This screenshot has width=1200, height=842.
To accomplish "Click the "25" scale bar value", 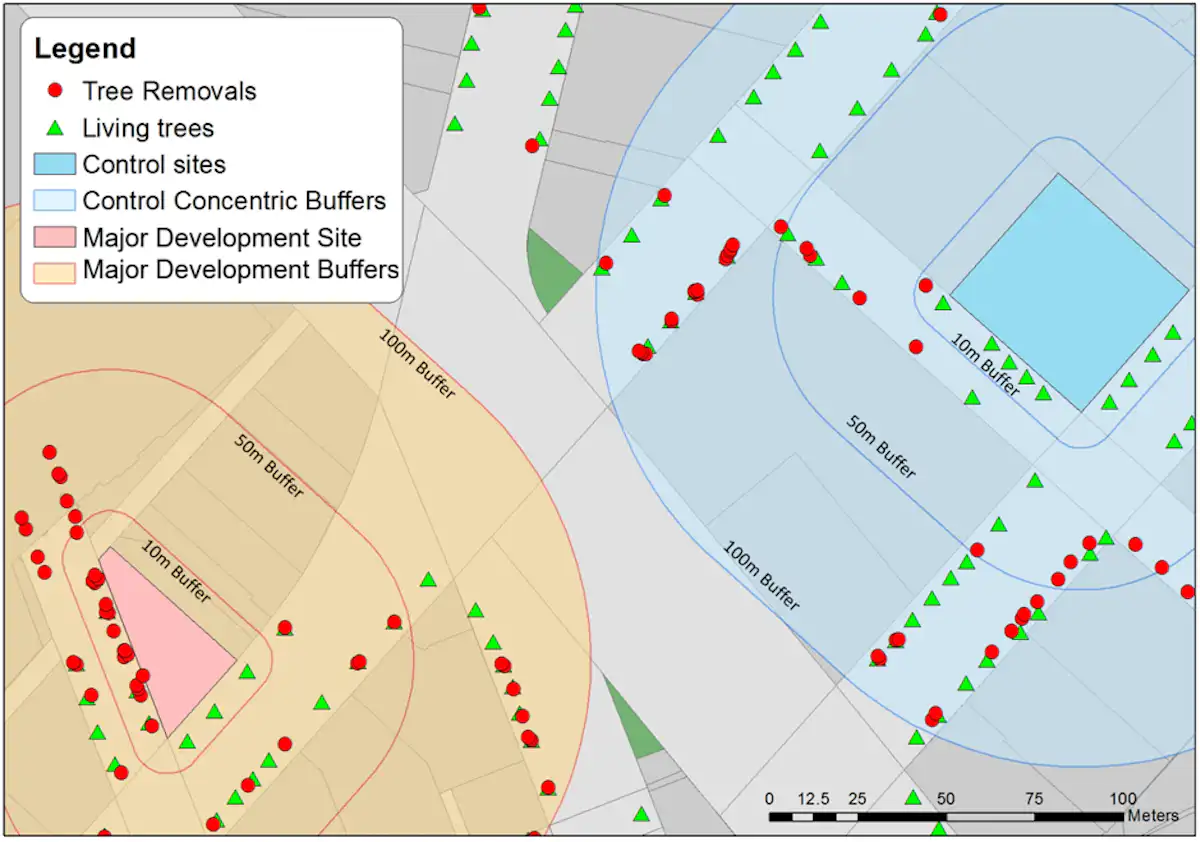I will click(x=857, y=799).
